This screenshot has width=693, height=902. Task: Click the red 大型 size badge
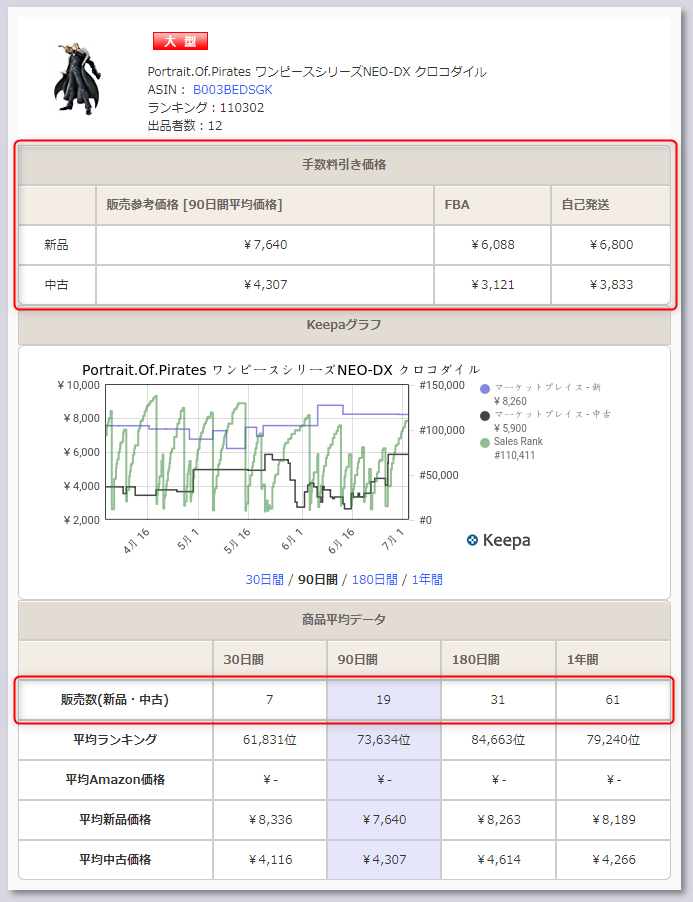180,41
